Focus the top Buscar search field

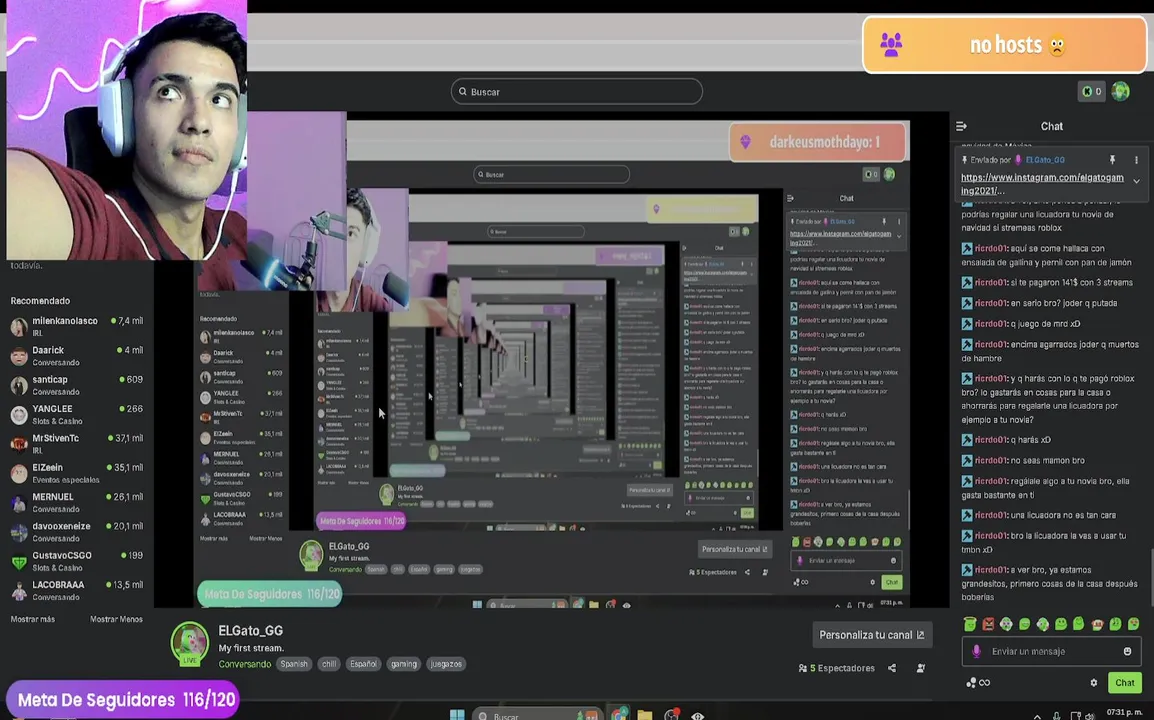click(576, 91)
